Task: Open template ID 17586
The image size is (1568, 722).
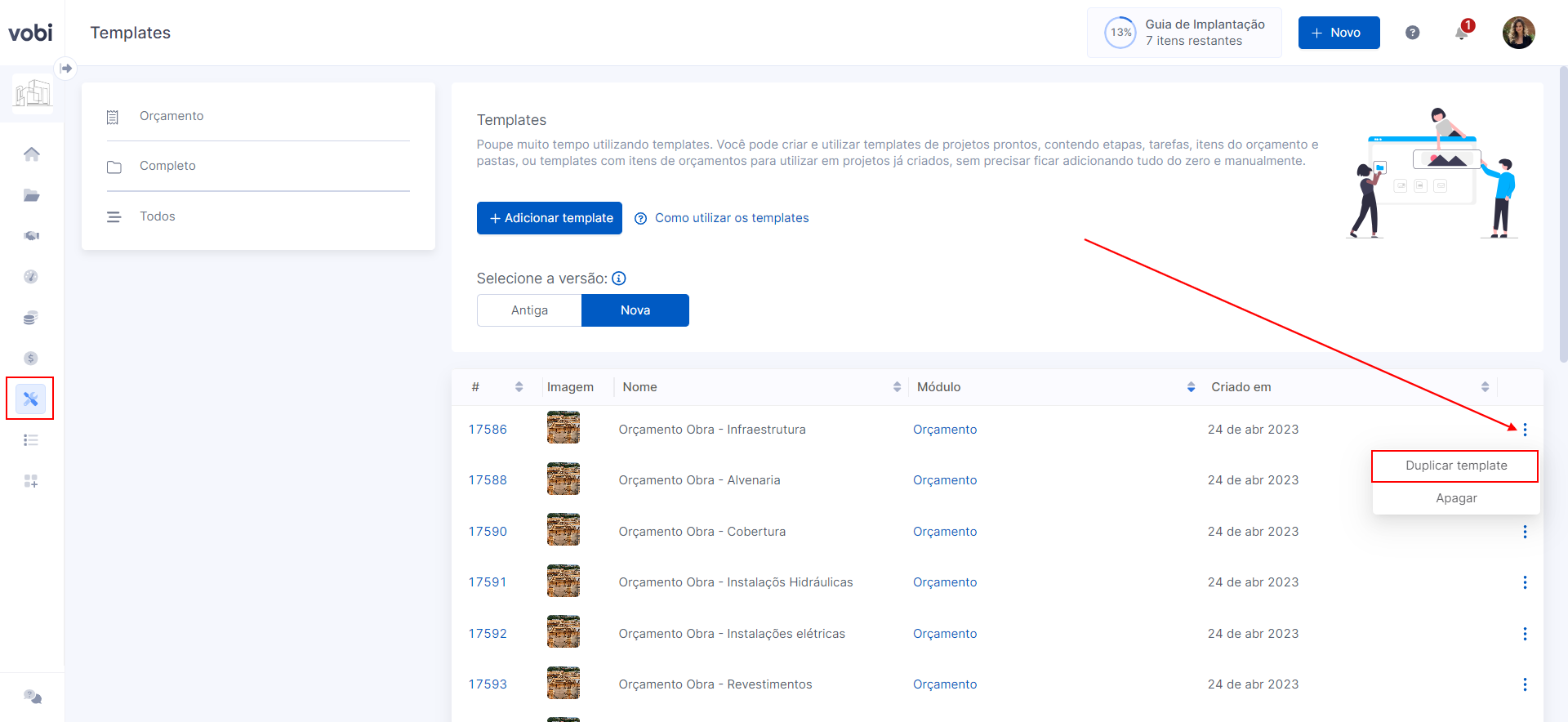Action: pos(488,430)
